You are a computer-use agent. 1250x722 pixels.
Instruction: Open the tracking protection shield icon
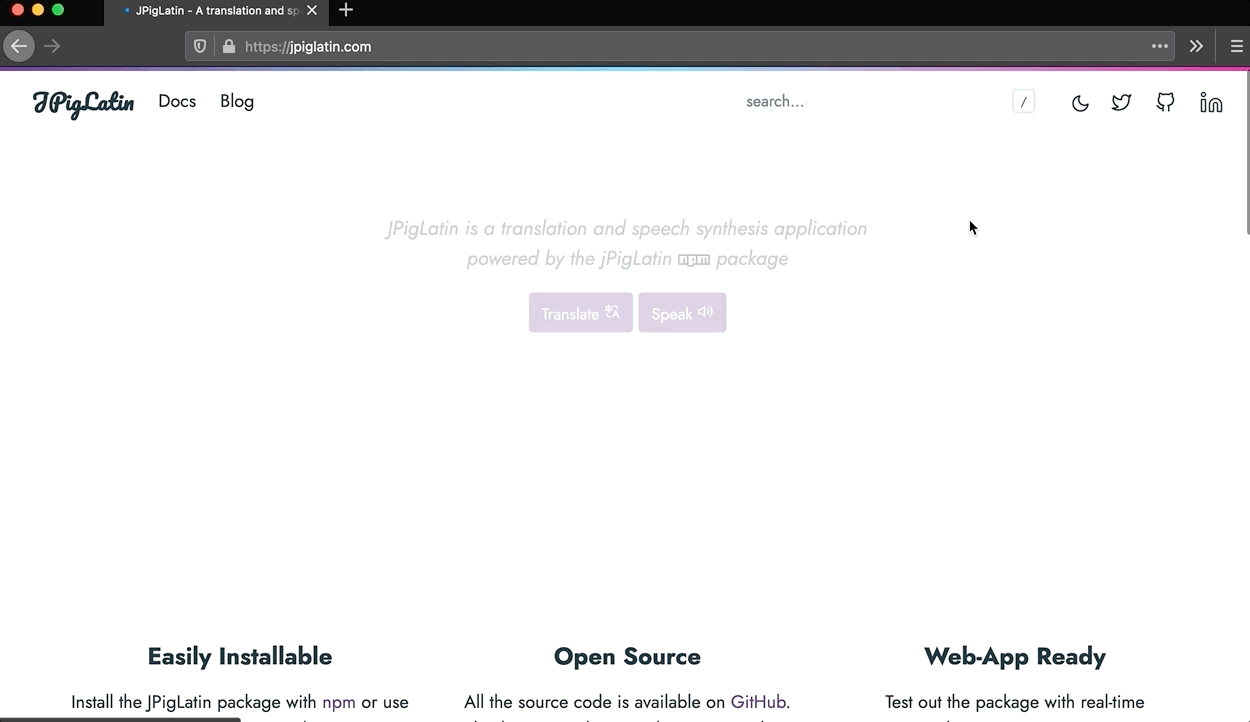pos(200,46)
